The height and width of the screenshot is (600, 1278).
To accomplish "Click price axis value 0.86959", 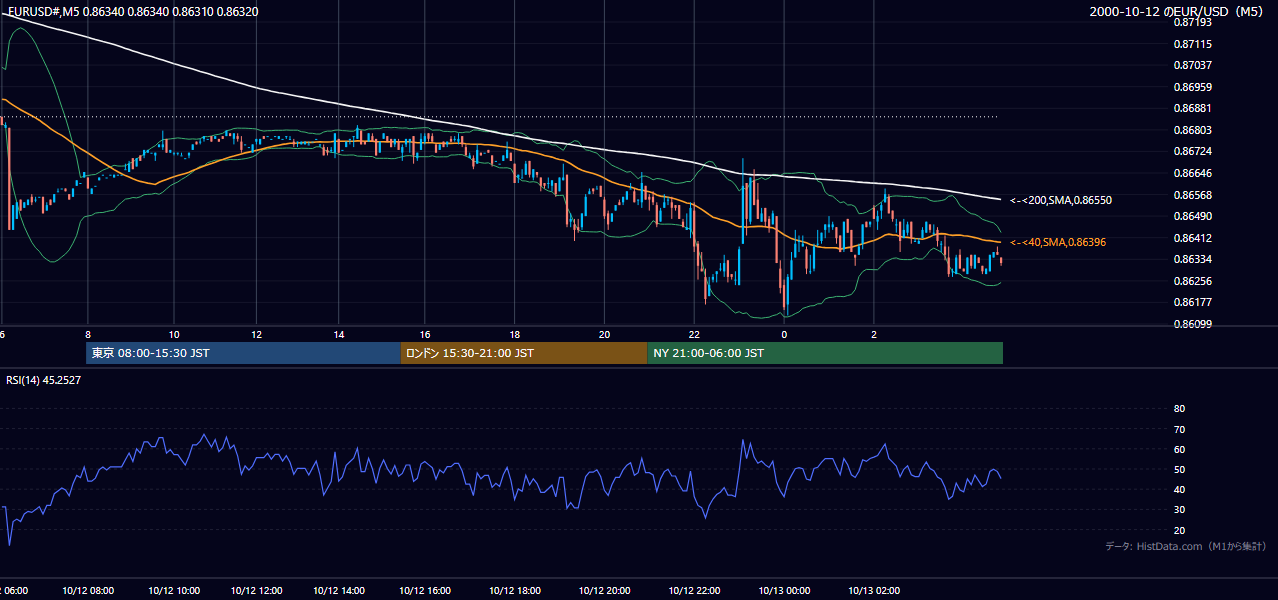I will coord(1192,87).
